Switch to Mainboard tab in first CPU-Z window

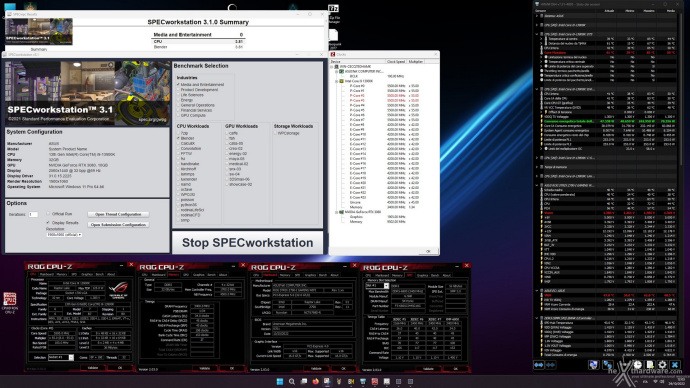click(47, 275)
